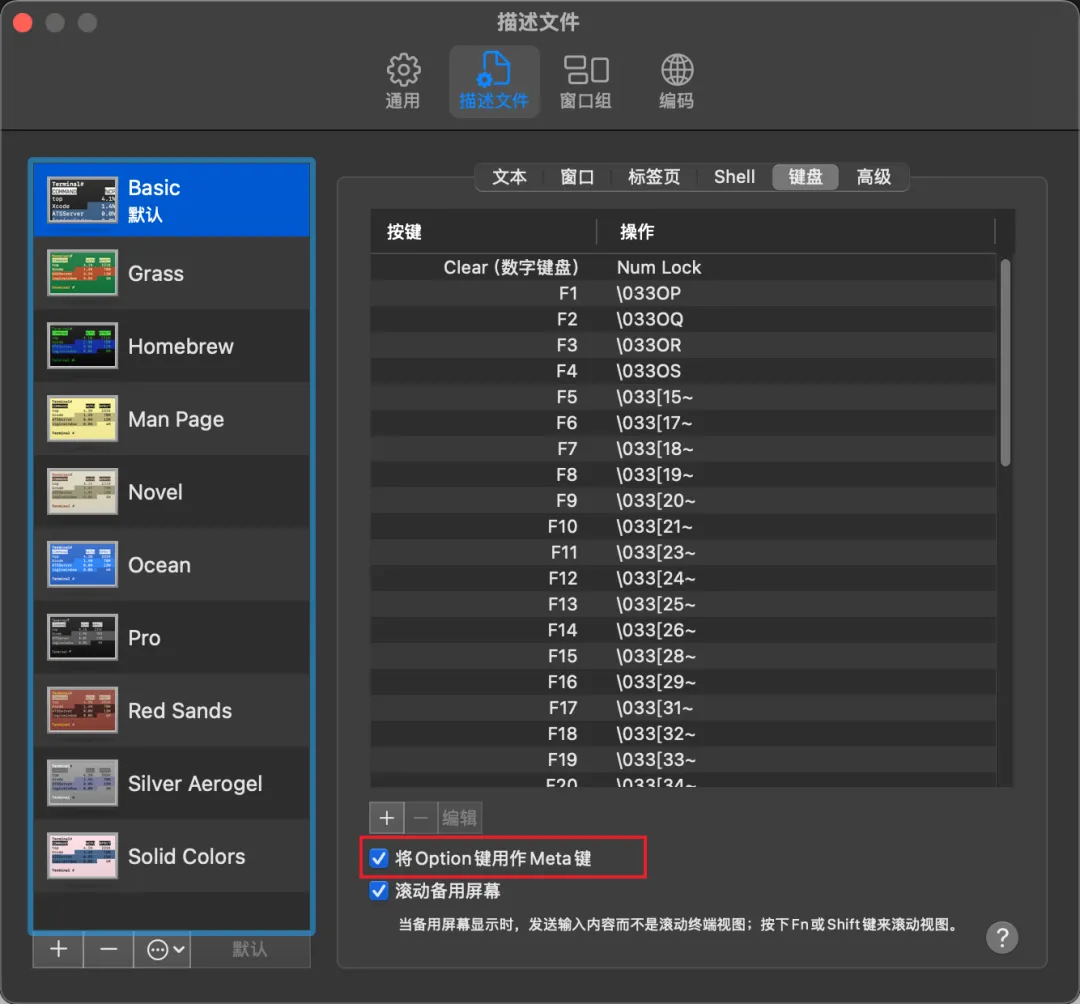The image size is (1080, 1004).
Task: Switch to the 文本 tab
Action: click(510, 177)
